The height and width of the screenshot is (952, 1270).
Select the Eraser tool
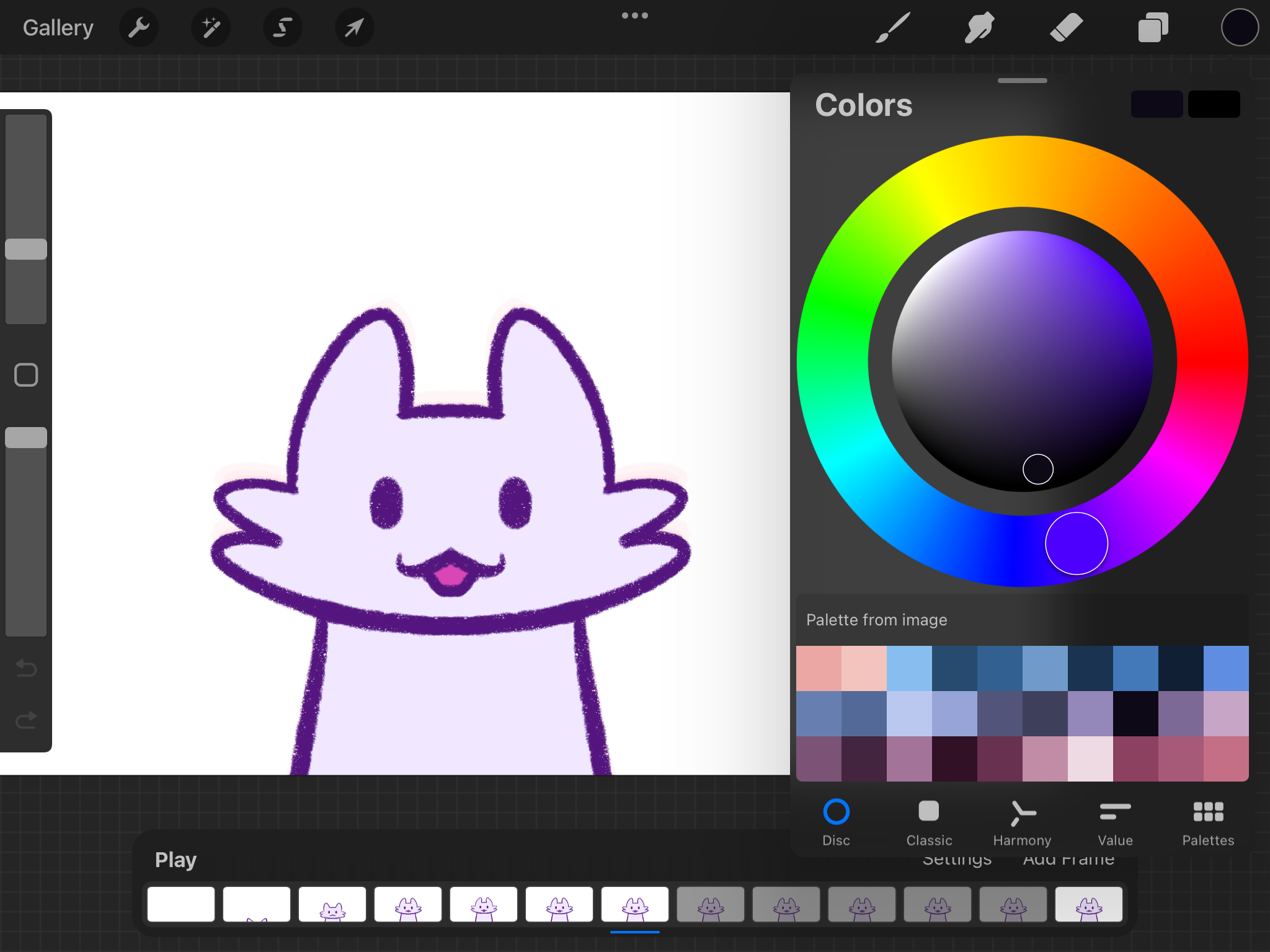[1066, 27]
